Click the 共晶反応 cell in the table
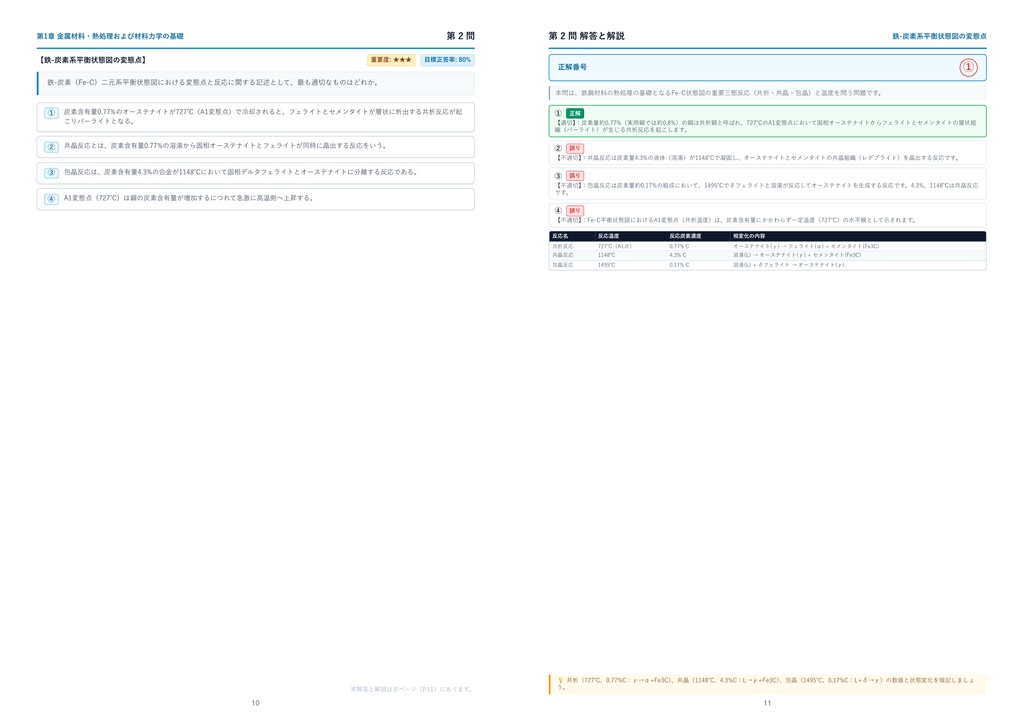The height and width of the screenshot is (724, 1024). [x=563, y=255]
